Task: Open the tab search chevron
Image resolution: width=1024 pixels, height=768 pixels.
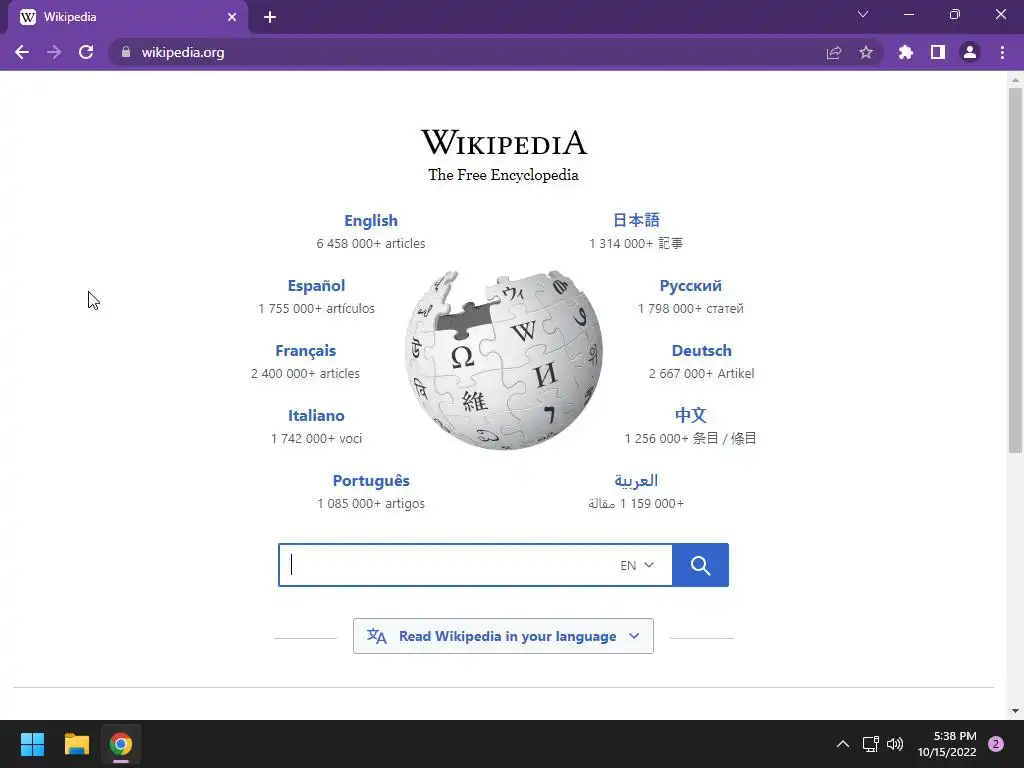Action: [863, 14]
